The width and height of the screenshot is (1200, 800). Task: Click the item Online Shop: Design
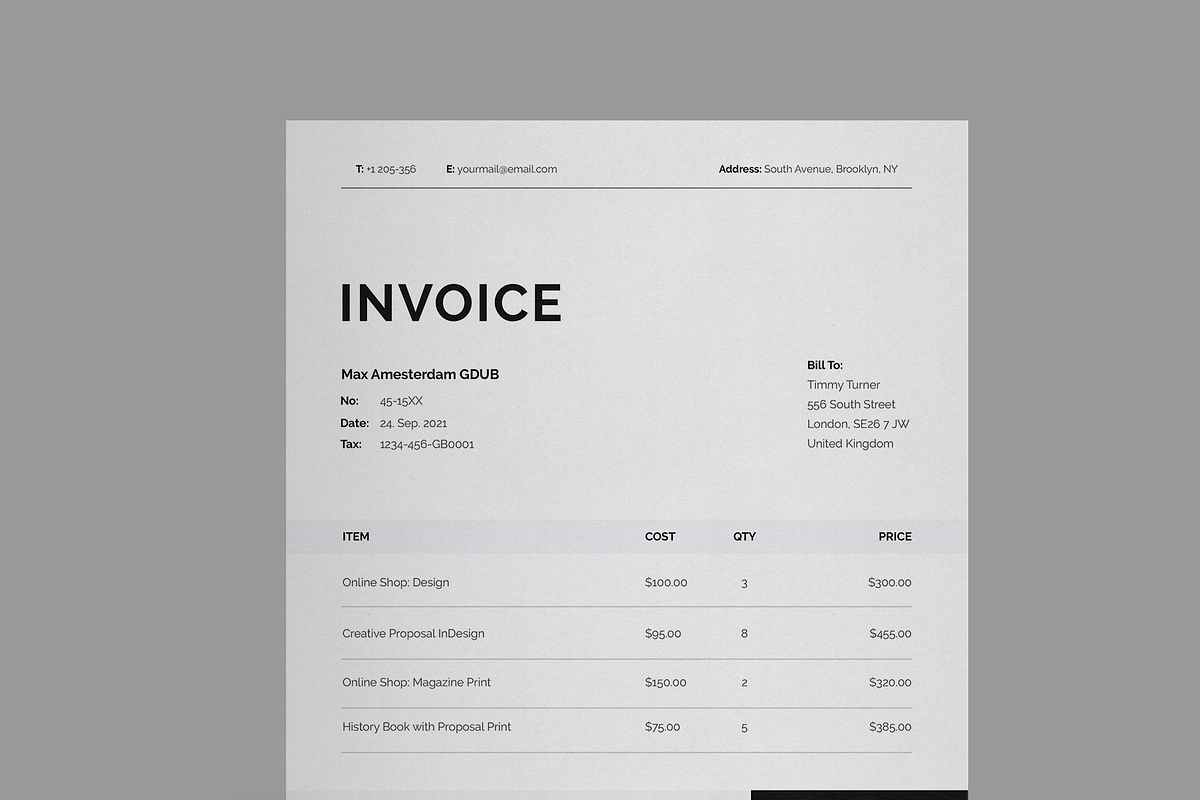click(x=396, y=582)
